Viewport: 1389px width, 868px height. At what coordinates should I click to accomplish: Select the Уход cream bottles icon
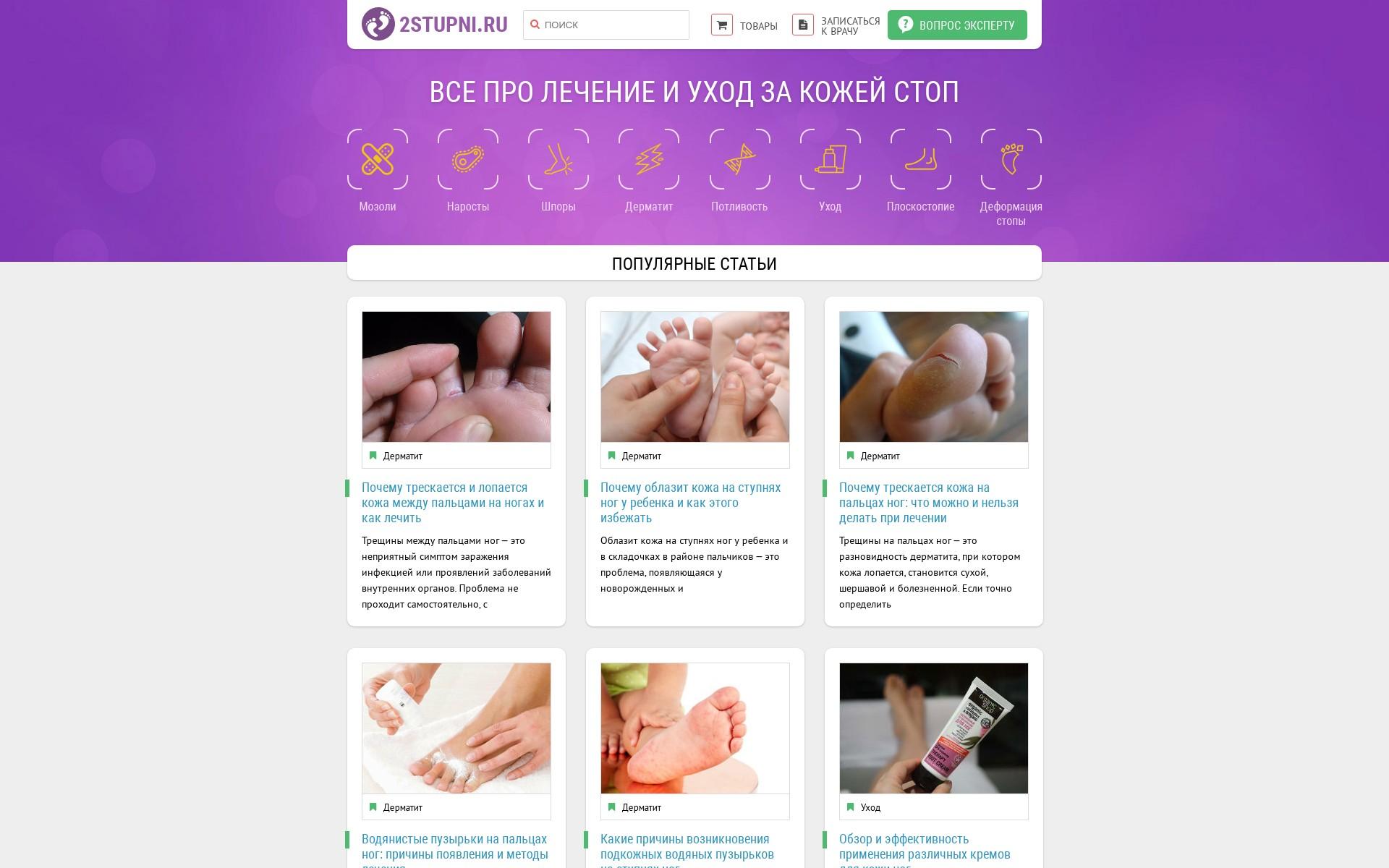coord(830,159)
